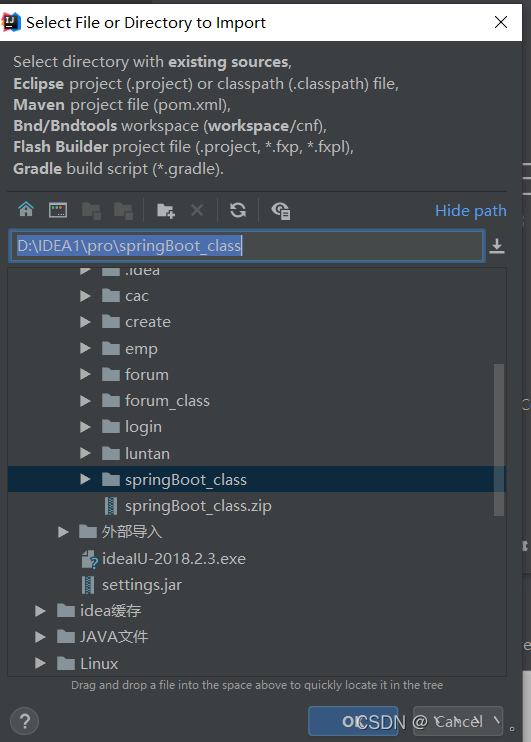This screenshot has height=742, width=531.
Task: Refresh the file tree
Action: click(238, 210)
